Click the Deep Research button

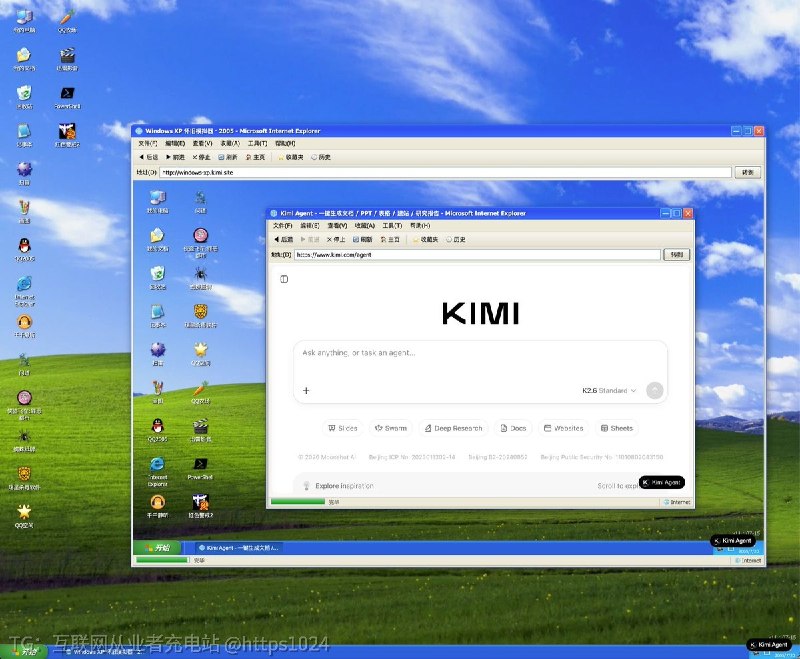454,428
